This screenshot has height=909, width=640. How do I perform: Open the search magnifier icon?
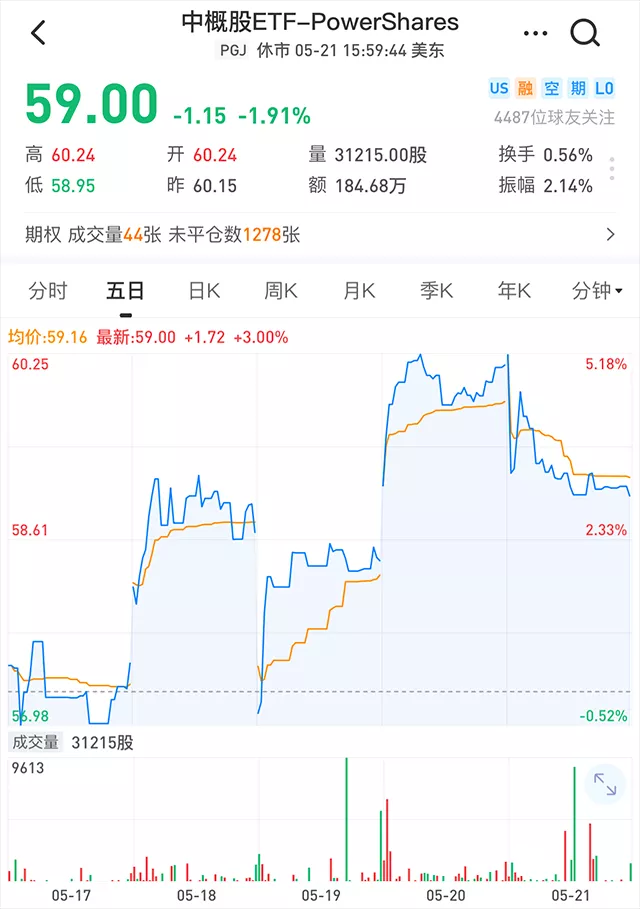585,32
